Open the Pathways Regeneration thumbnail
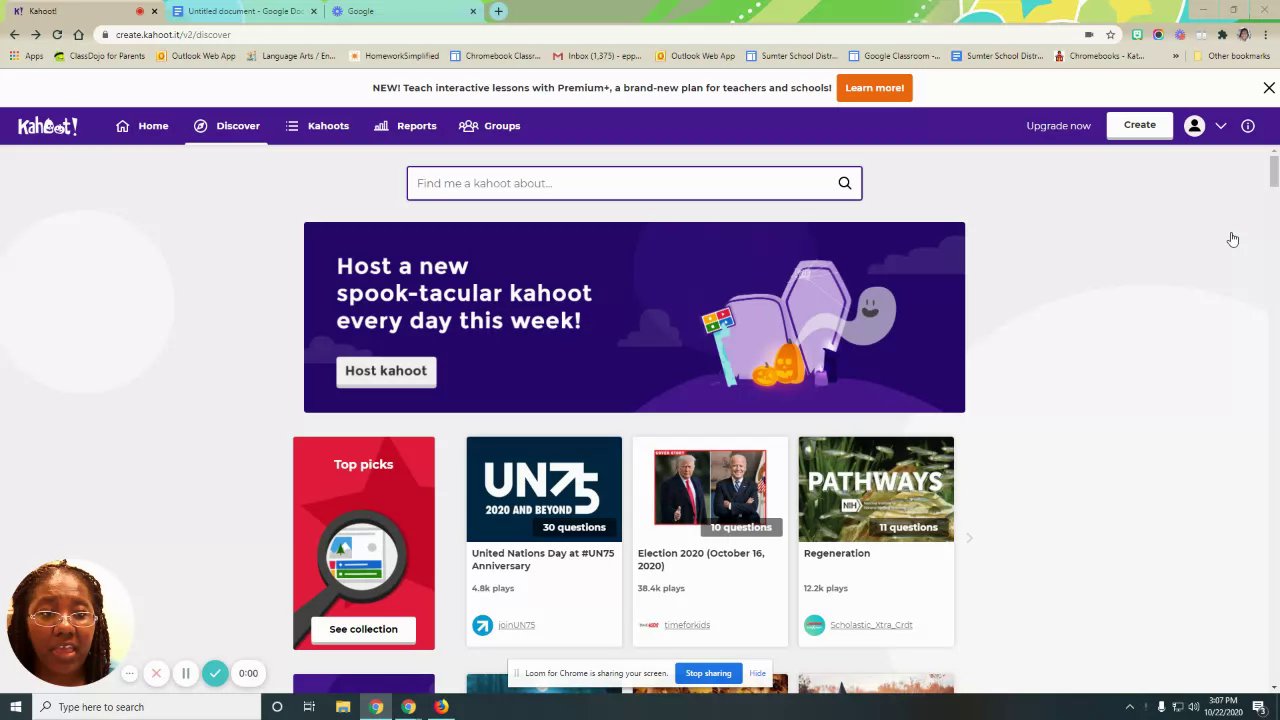 876,489
